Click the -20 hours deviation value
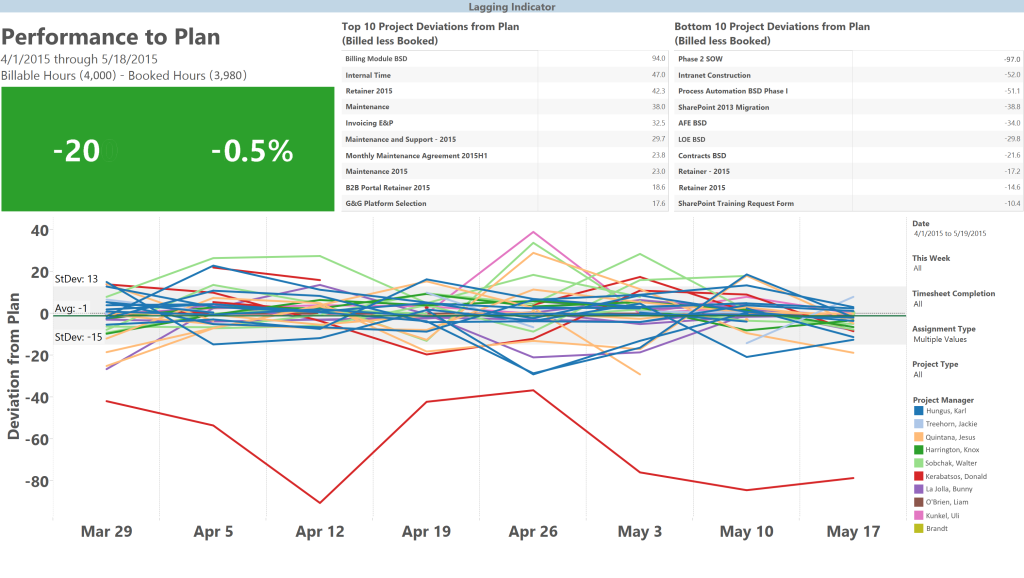Viewport: 1024px width, 578px height. click(x=77, y=152)
